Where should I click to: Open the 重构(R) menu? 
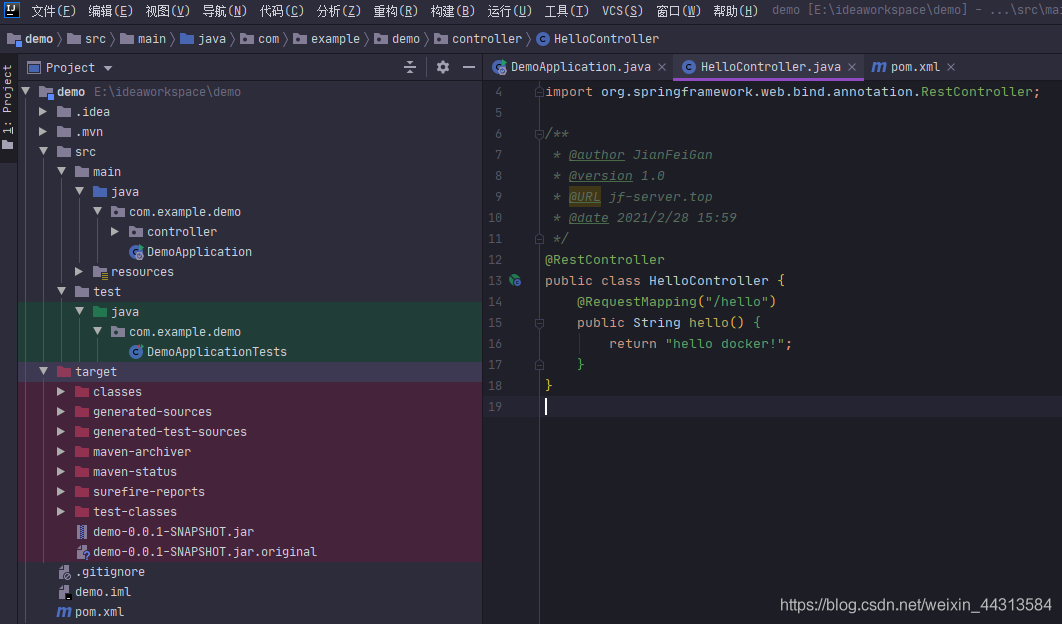point(396,11)
